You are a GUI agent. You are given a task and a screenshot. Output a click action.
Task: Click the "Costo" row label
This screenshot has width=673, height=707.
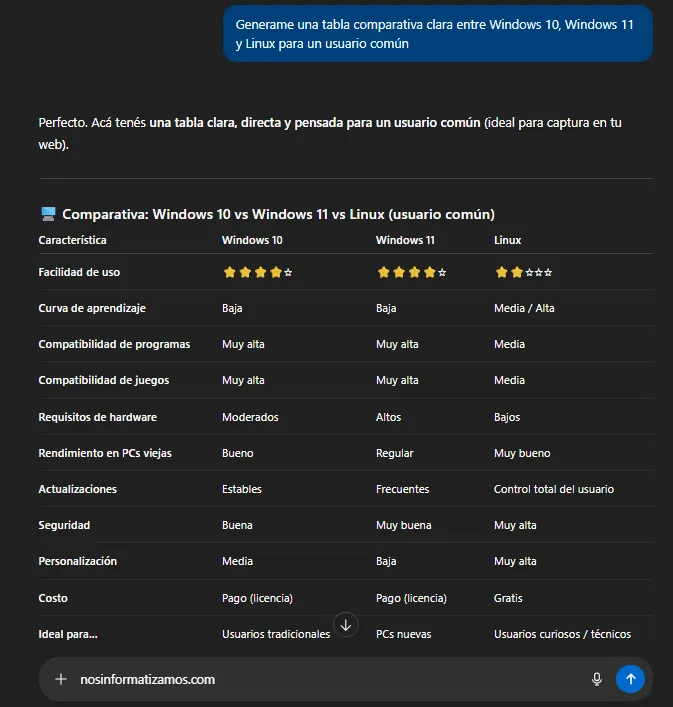[53, 598]
